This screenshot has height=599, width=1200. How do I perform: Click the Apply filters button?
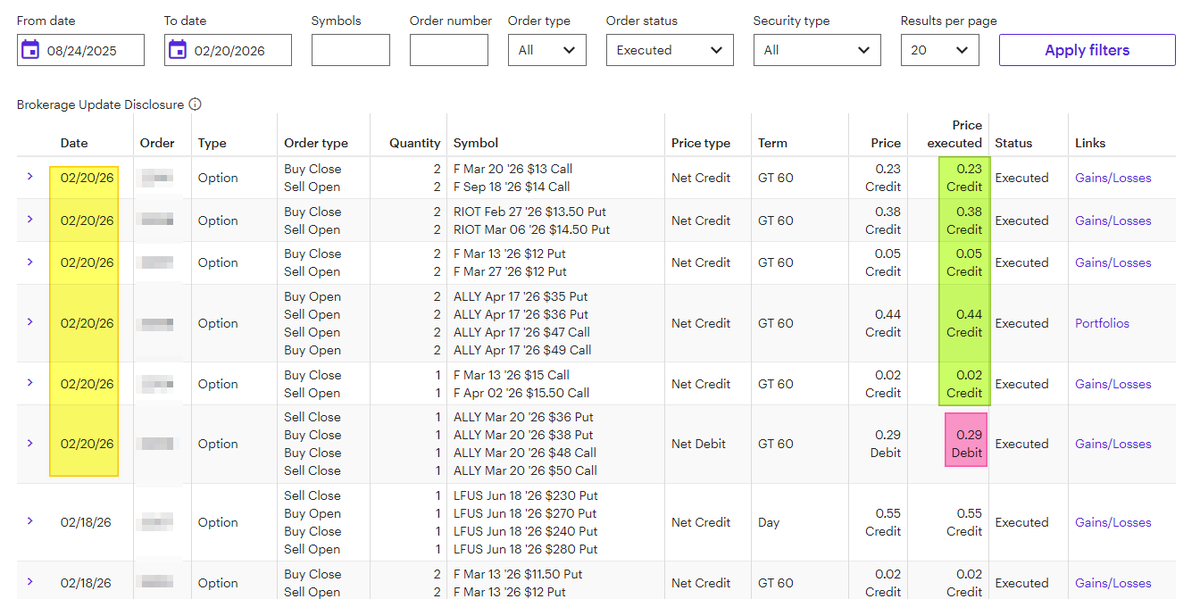[x=1087, y=50]
